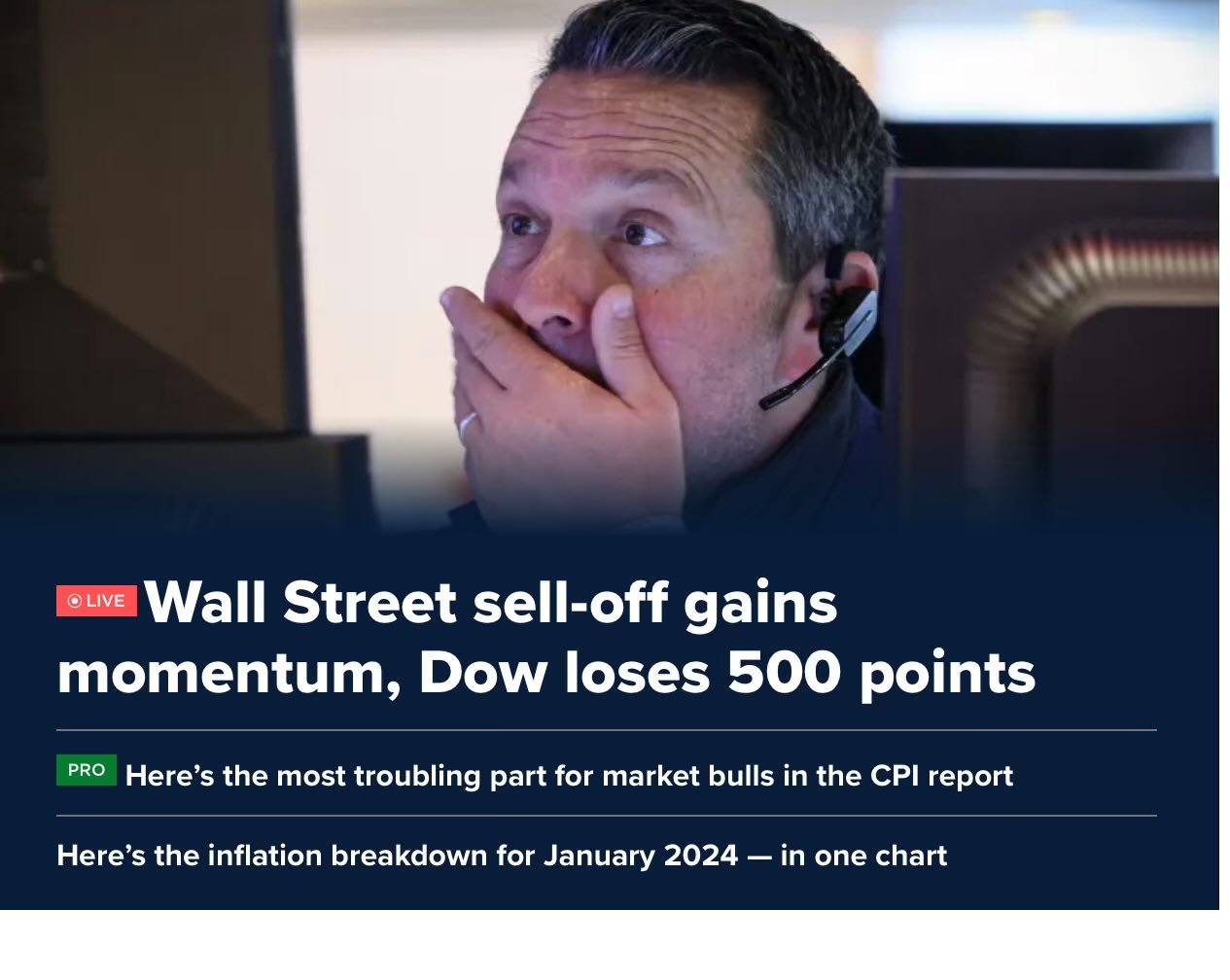The width and height of the screenshot is (1230, 980).
Task: Click the words "Wall Street" in headline
Action: [x=299, y=603]
